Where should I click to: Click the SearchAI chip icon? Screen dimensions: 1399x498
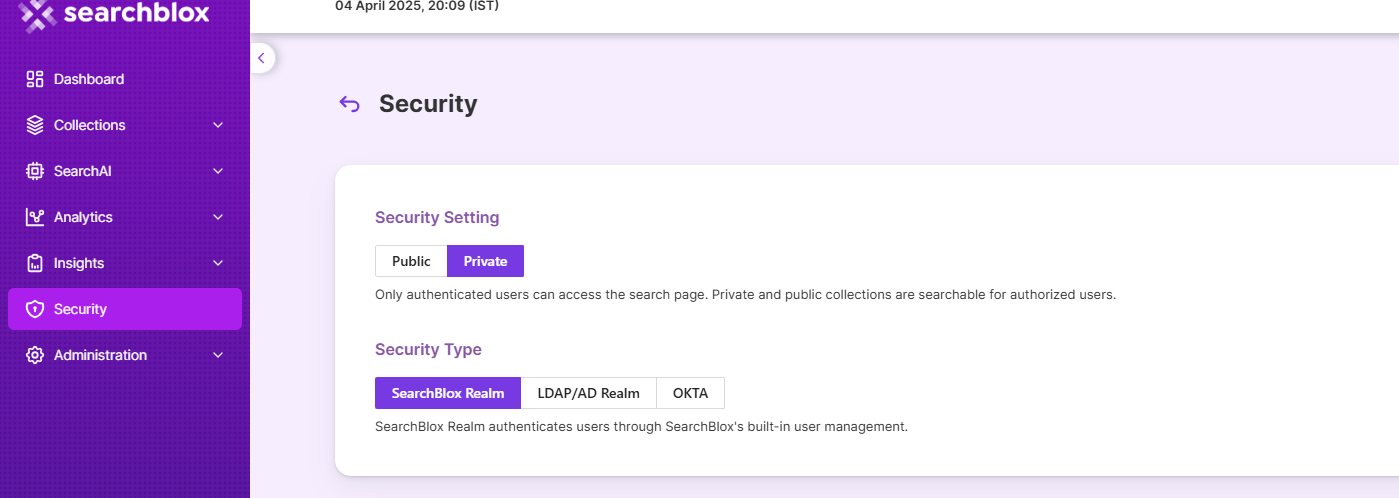click(35, 171)
